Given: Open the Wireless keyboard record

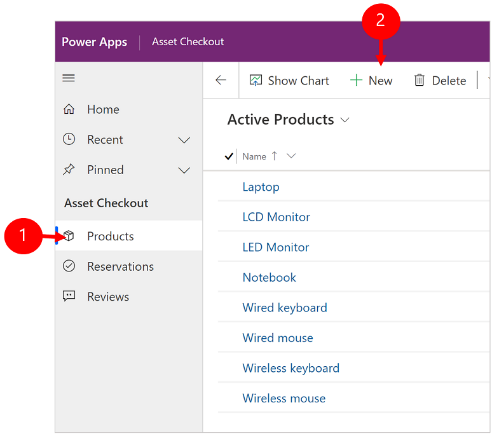Looking at the screenshot, I should pos(291,368).
